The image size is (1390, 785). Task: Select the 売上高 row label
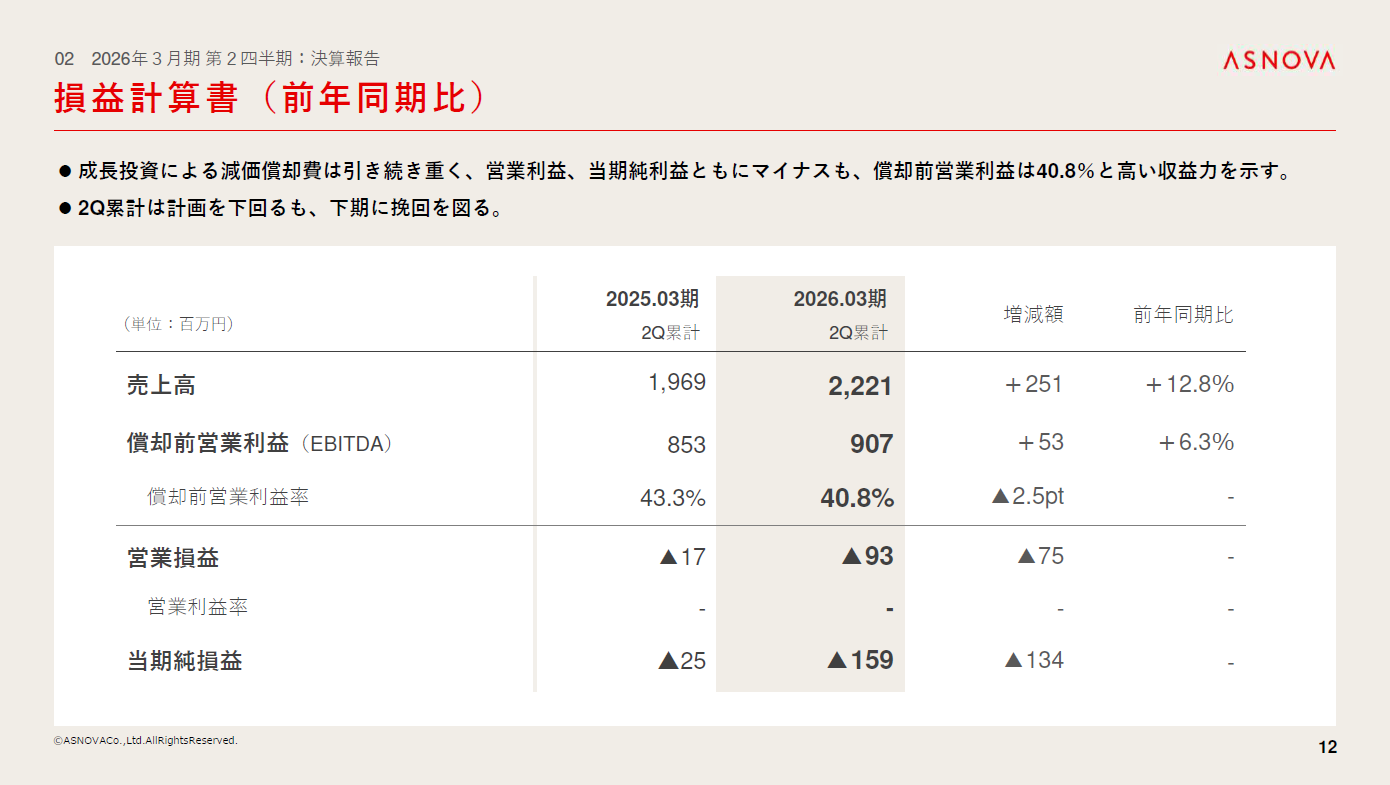[161, 386]
